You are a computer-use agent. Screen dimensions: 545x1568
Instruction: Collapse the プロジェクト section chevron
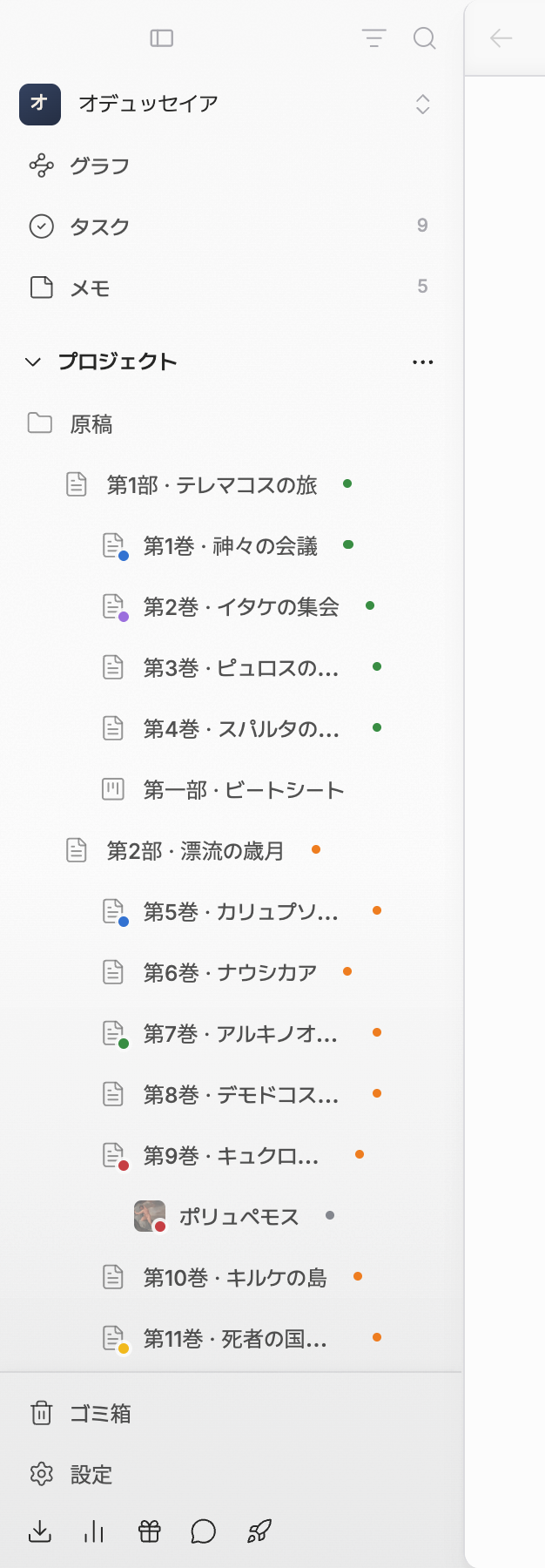[33, 362]
